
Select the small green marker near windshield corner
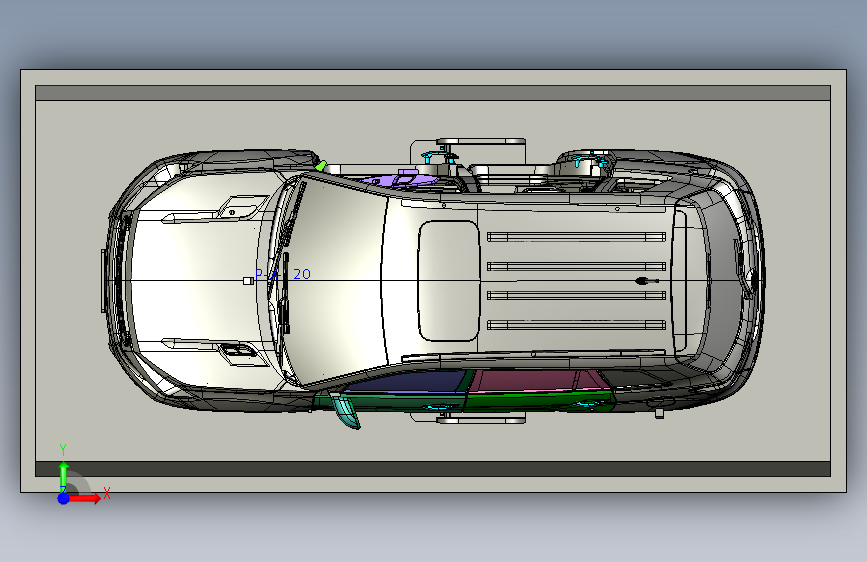click(321, 165)
